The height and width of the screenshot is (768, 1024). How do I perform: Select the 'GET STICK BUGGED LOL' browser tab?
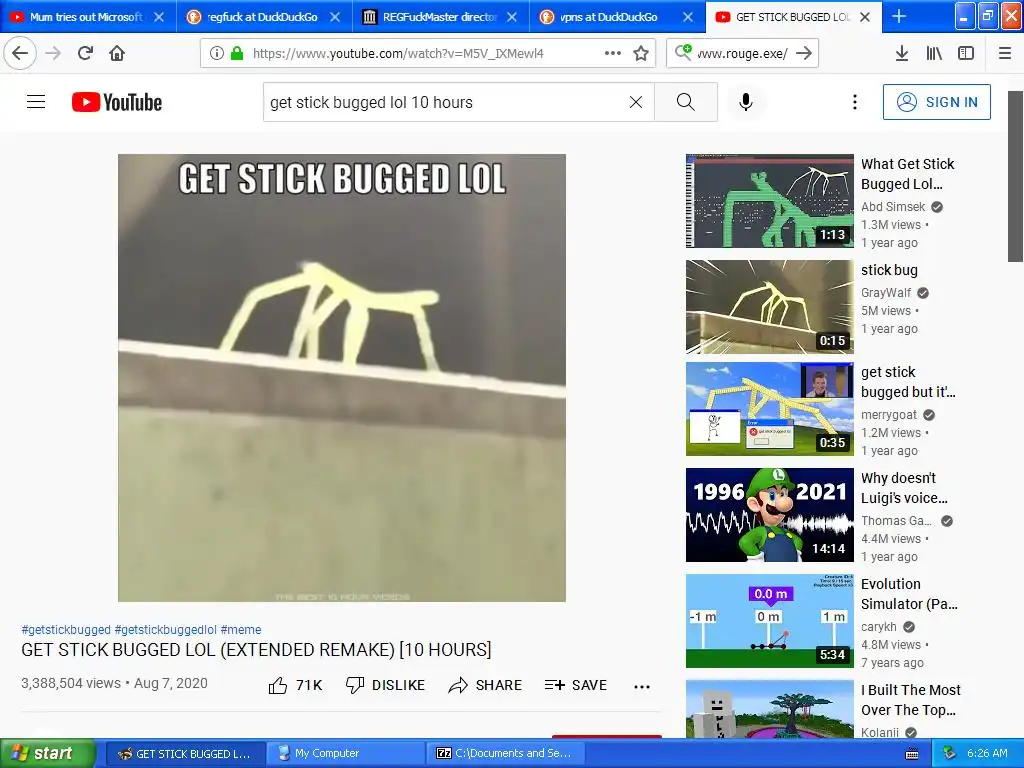[793, 17]
